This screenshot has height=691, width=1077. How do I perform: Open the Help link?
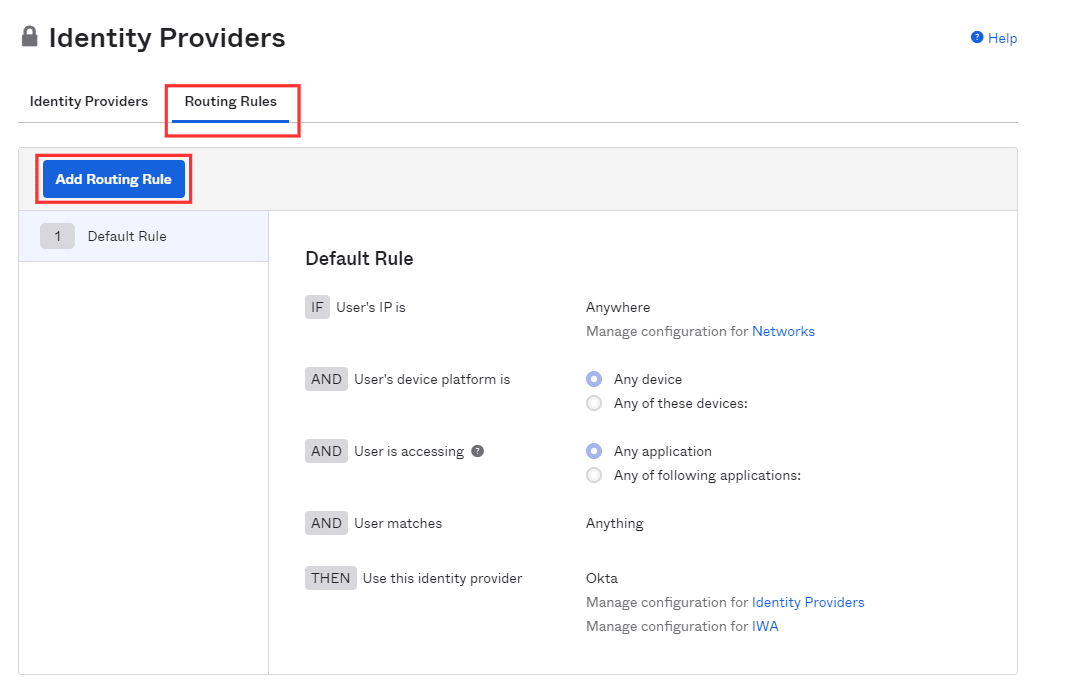pos(1002,38)
